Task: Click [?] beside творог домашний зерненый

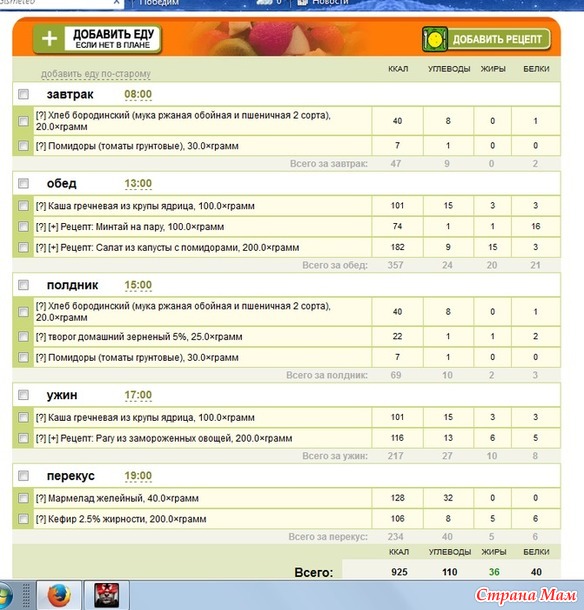Action: click(41, 337)
